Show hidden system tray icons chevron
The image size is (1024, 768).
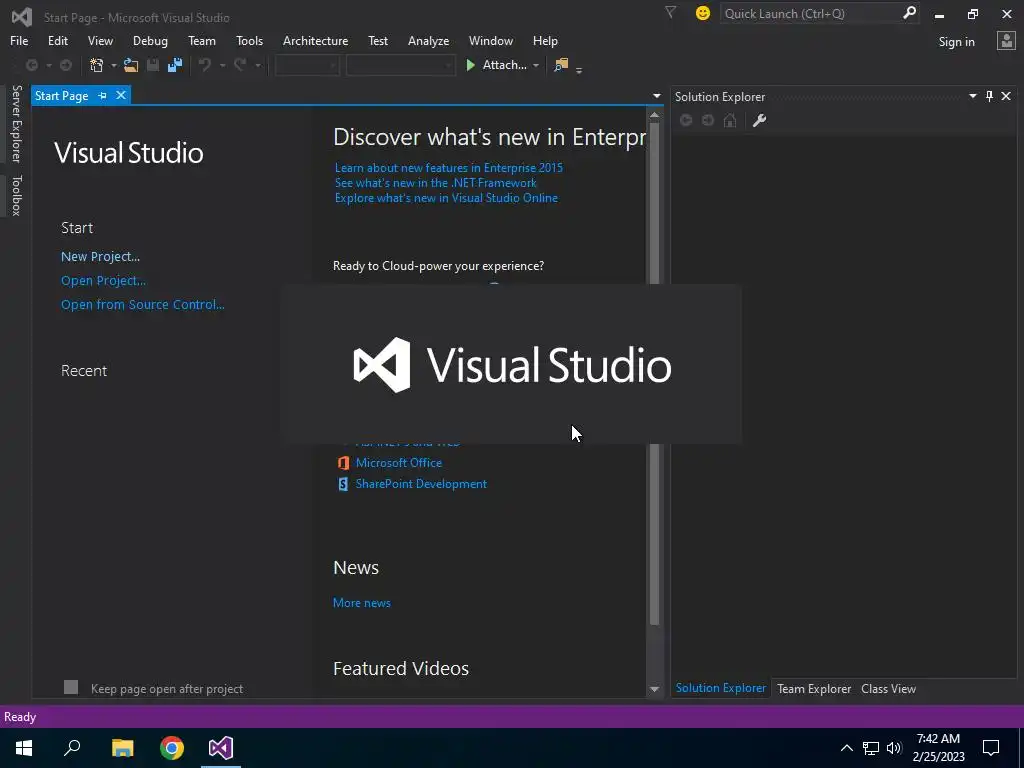tap(846, 748)
